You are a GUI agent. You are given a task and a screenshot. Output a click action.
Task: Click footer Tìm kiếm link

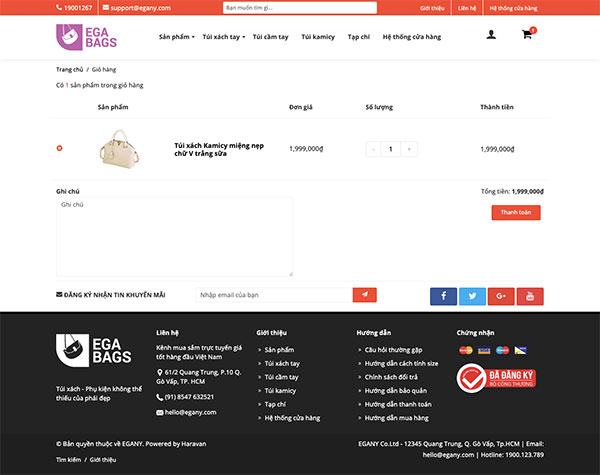pos(68,460)
